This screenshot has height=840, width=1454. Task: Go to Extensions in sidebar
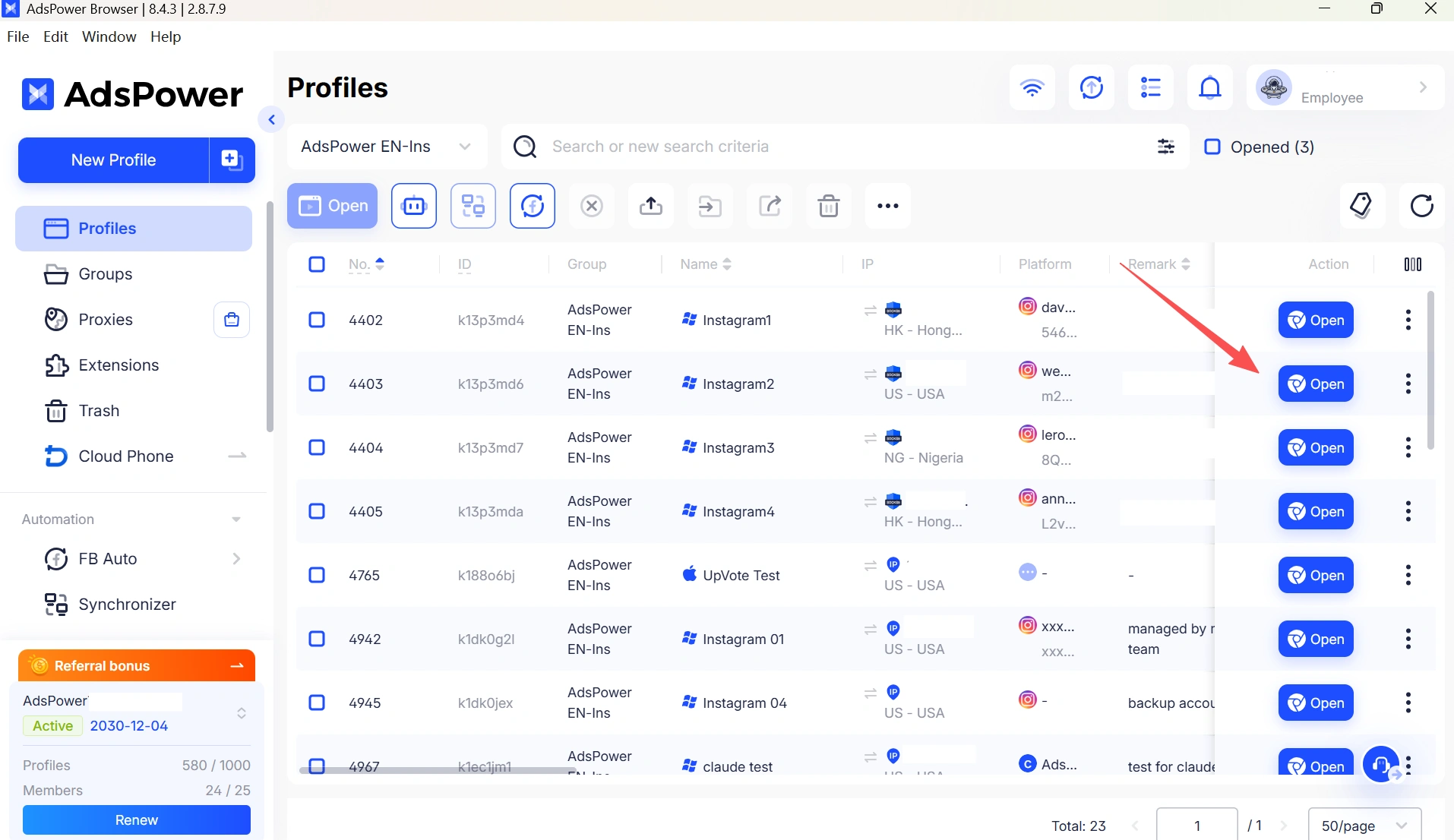click(134, 365)
